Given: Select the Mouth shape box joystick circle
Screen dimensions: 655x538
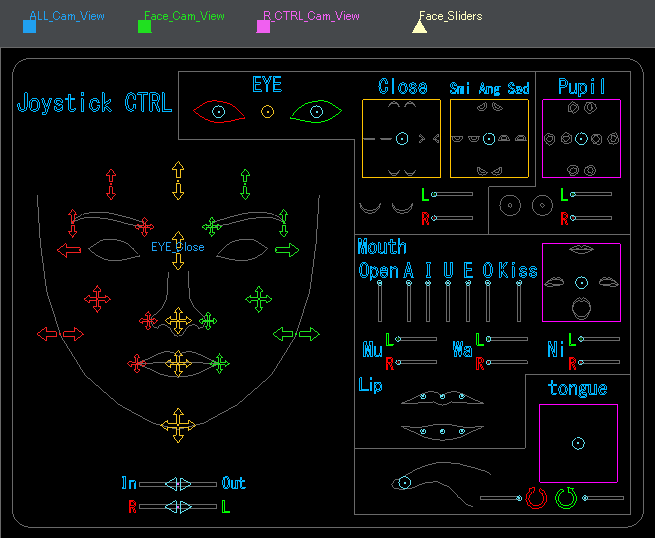Looking at the screenshot, I should pyautogui.click(x=581, y=283).
